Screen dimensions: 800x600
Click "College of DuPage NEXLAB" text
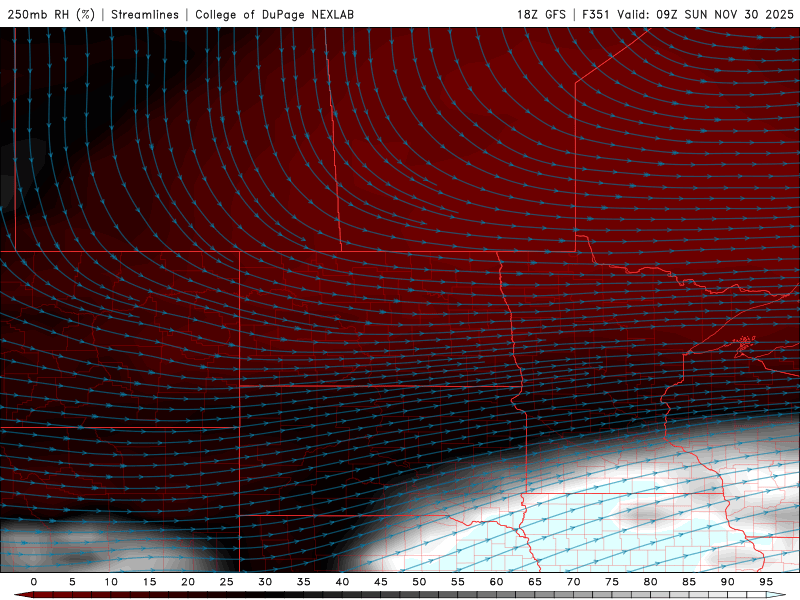coord(274,14)
